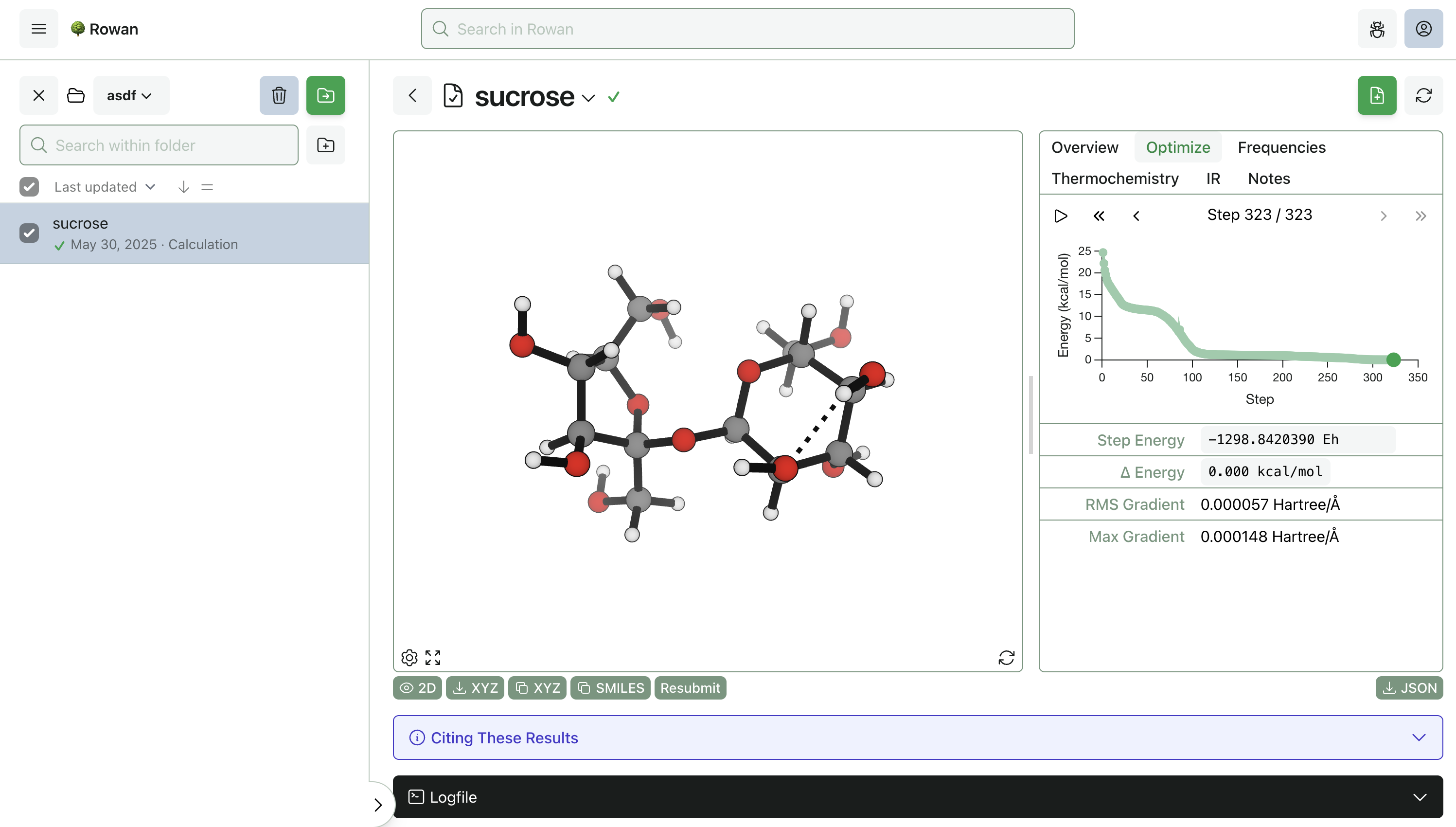
Task: Download the XYZ file
Action: tap(475, 688)
